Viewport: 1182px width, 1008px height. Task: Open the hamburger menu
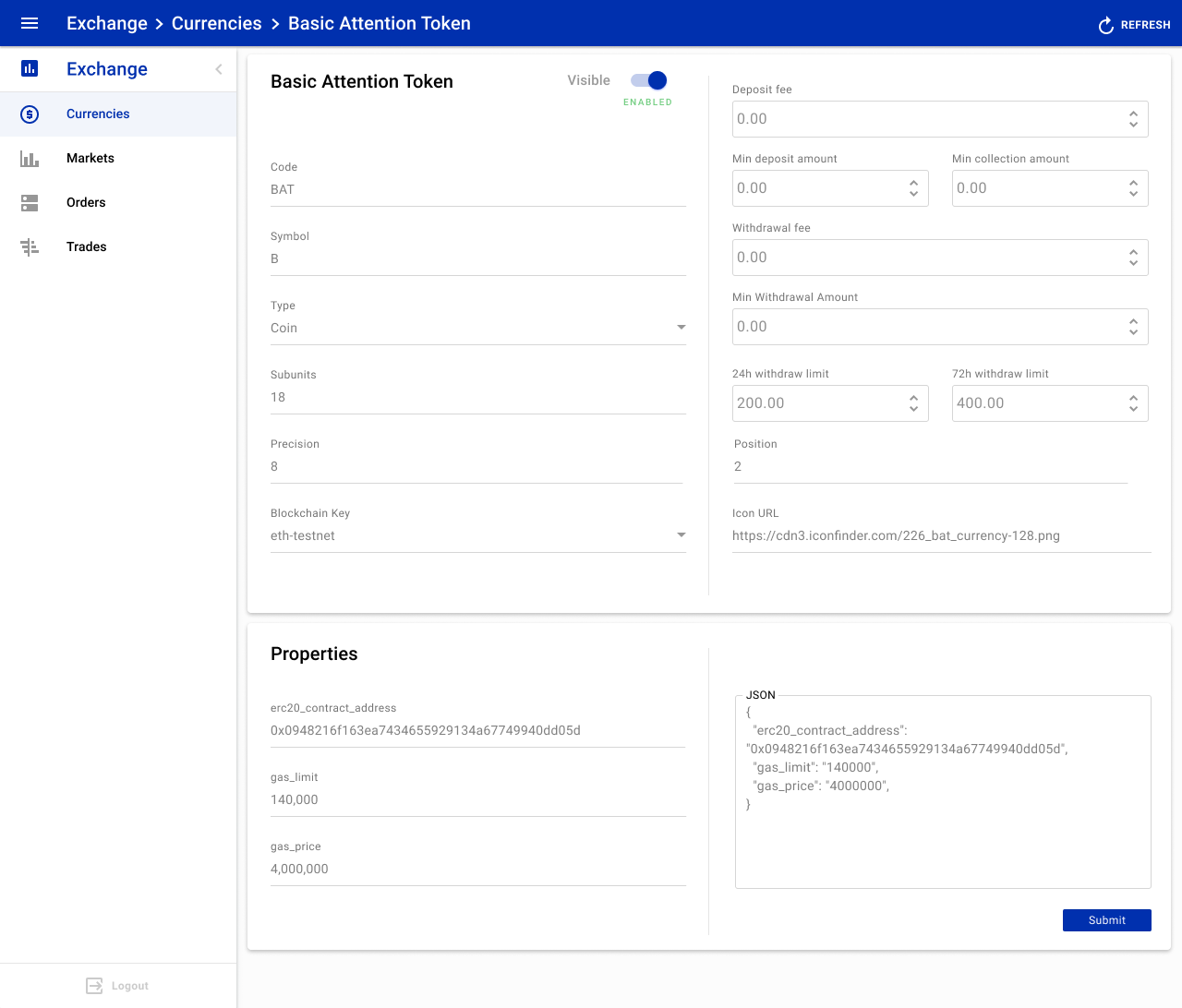[x=30, y=23]
